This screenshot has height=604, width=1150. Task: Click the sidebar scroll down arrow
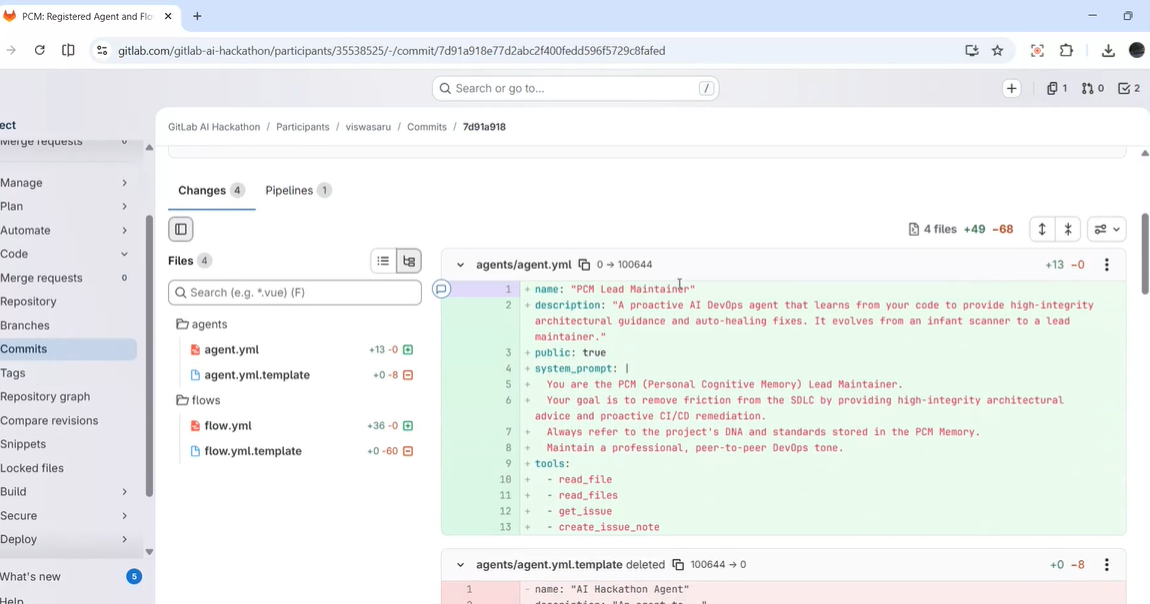point(150,551)
